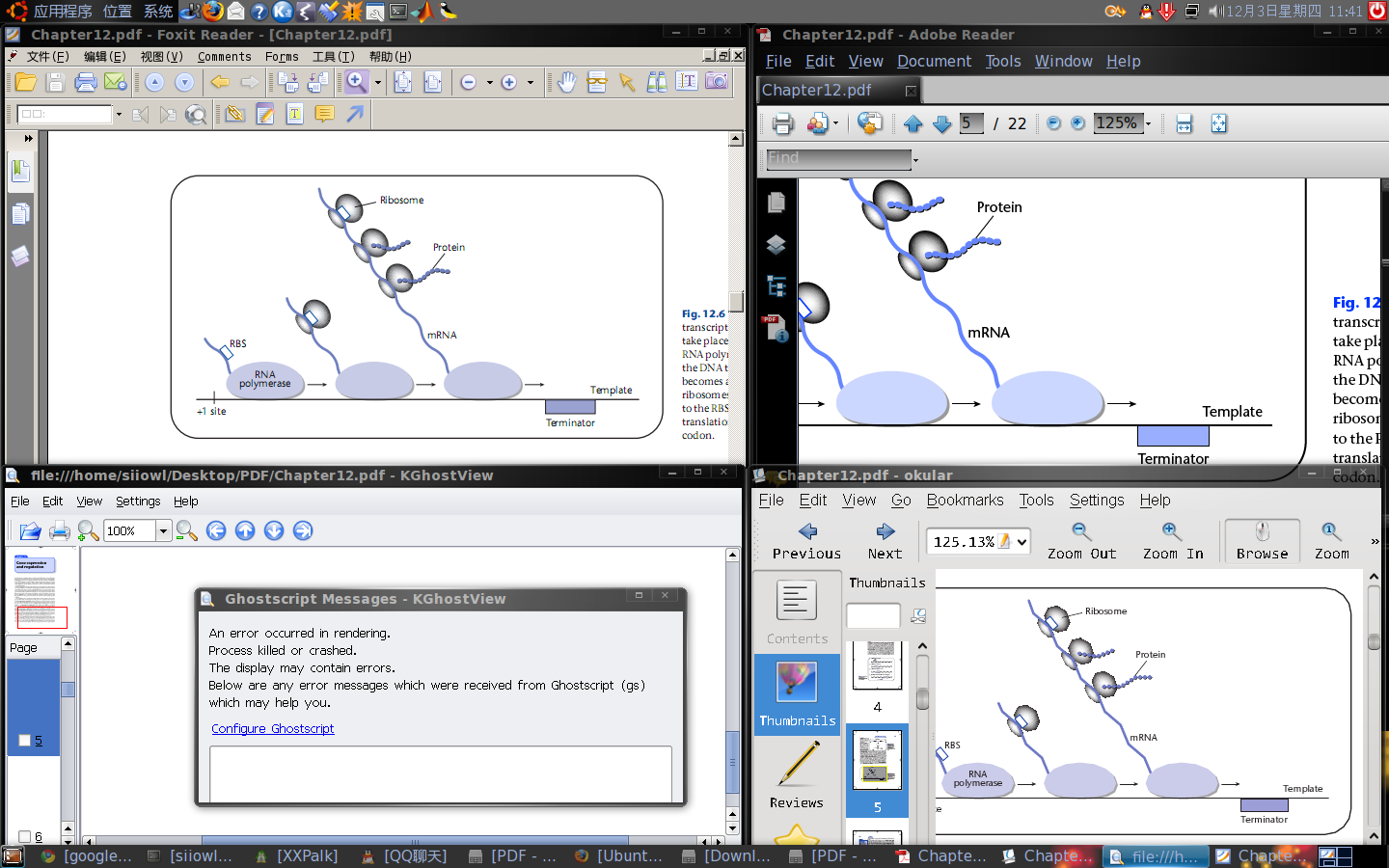The width and height of the screenshot is (1389, 868).
Task: Expand Adobe Reader collaborate dropdown arrow
Action: tap(835, 123)
